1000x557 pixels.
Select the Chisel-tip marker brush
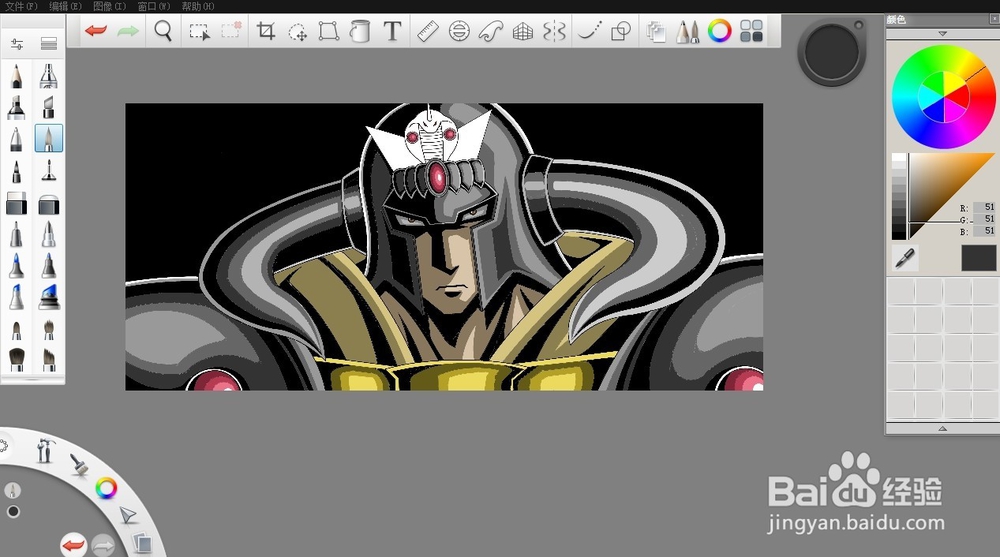[x=48, y=107]
